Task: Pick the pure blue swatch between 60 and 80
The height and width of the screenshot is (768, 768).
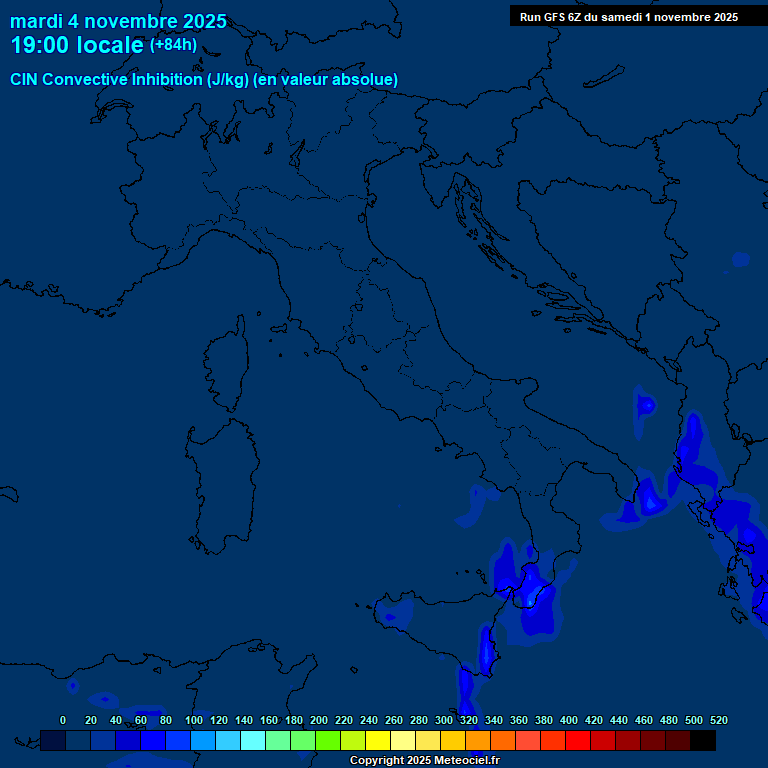Action: click(153, 741)
